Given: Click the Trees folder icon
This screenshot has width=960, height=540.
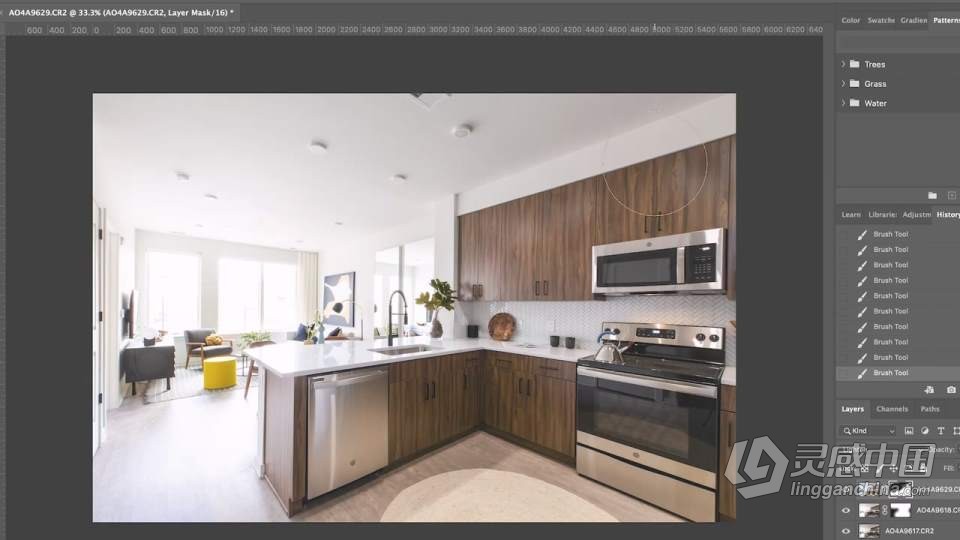Looking at the screenshot, I should click(x=855, y=64).
